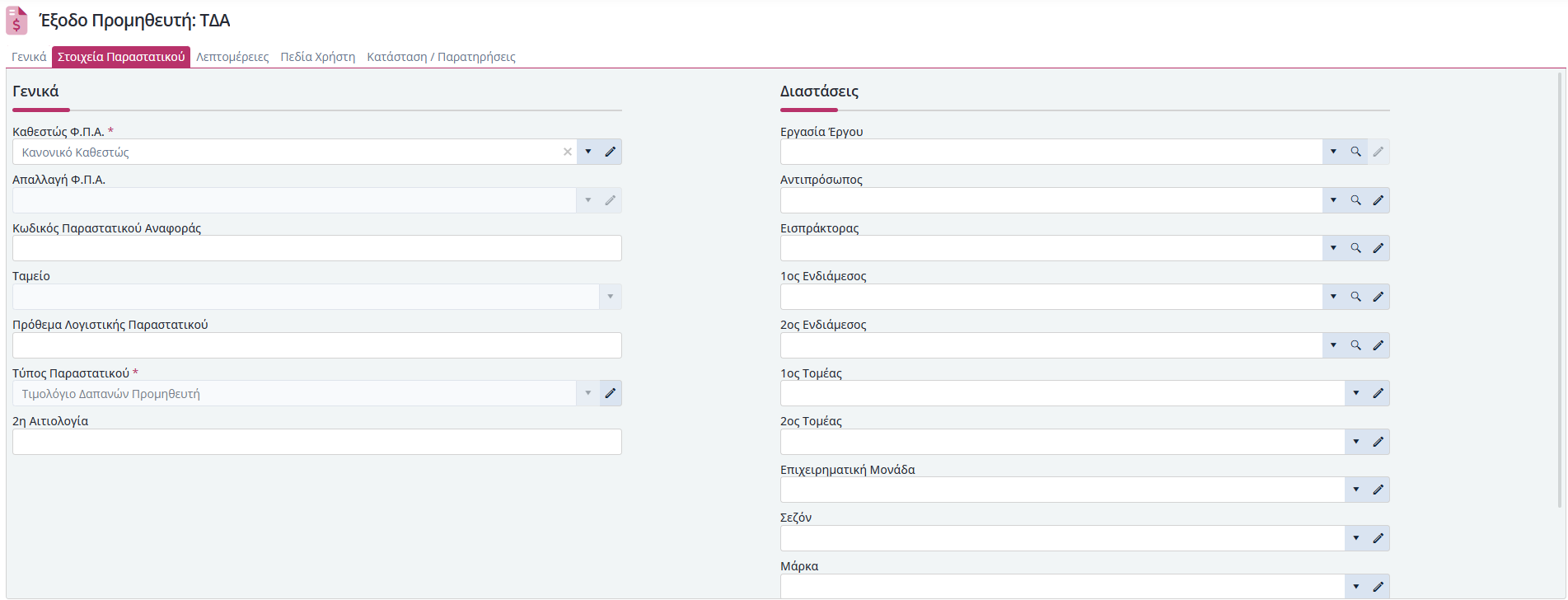The image size is (1568, 600).
Task: Search 1ος Ενδιάμεσος with magnifier icon
Action: click(x=1356, y=297)
